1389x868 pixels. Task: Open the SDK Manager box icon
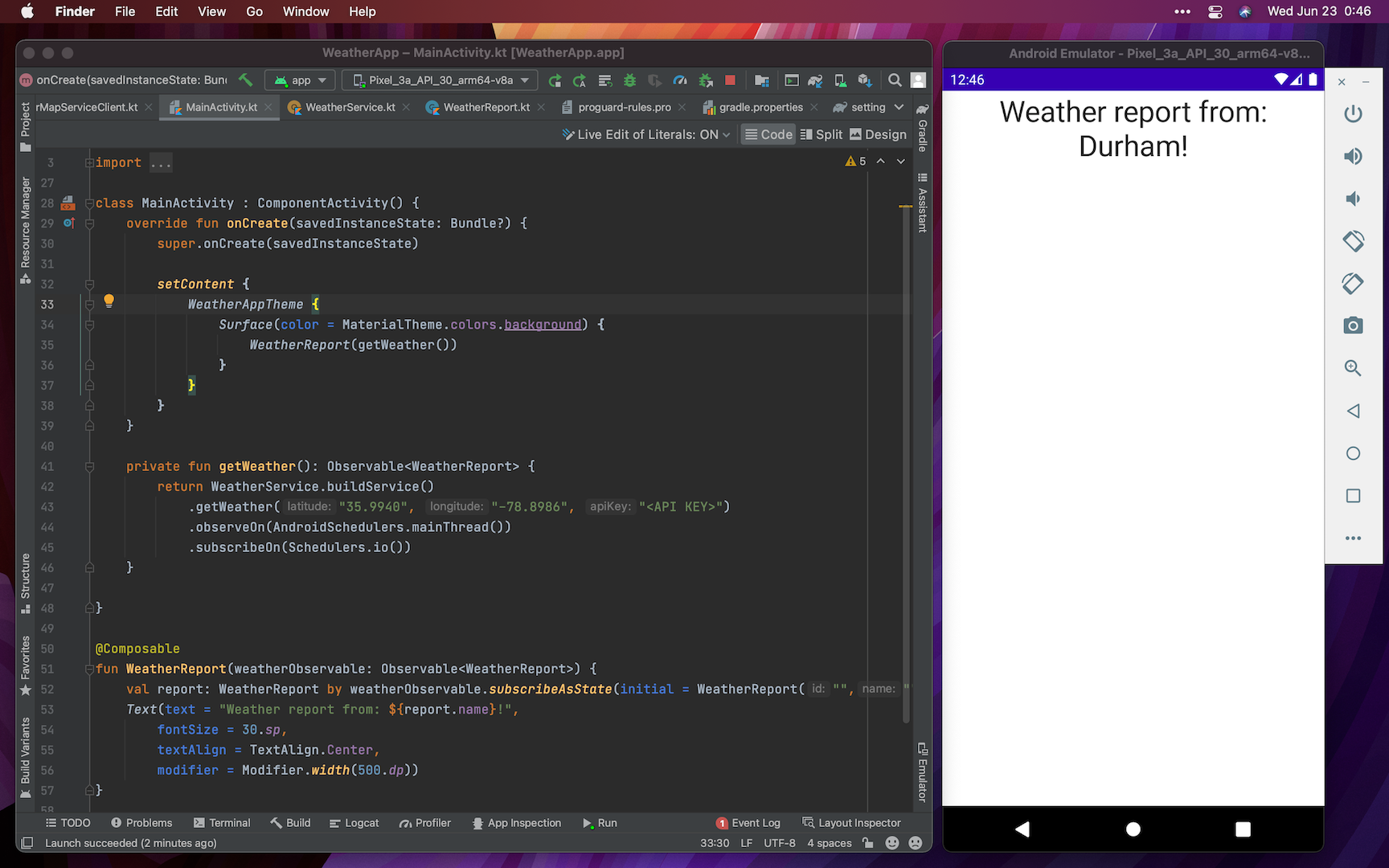click(x=865, y=80)
